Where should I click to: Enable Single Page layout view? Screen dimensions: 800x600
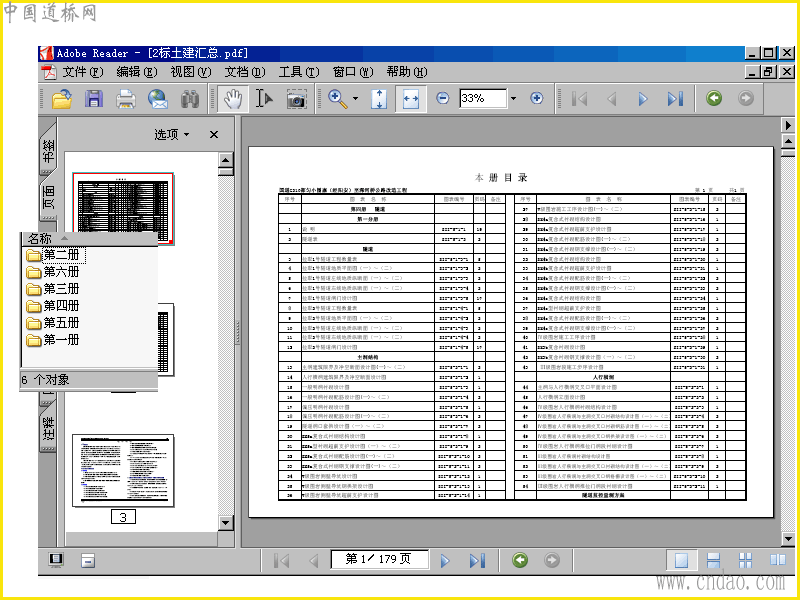click(x=682, y=561)
